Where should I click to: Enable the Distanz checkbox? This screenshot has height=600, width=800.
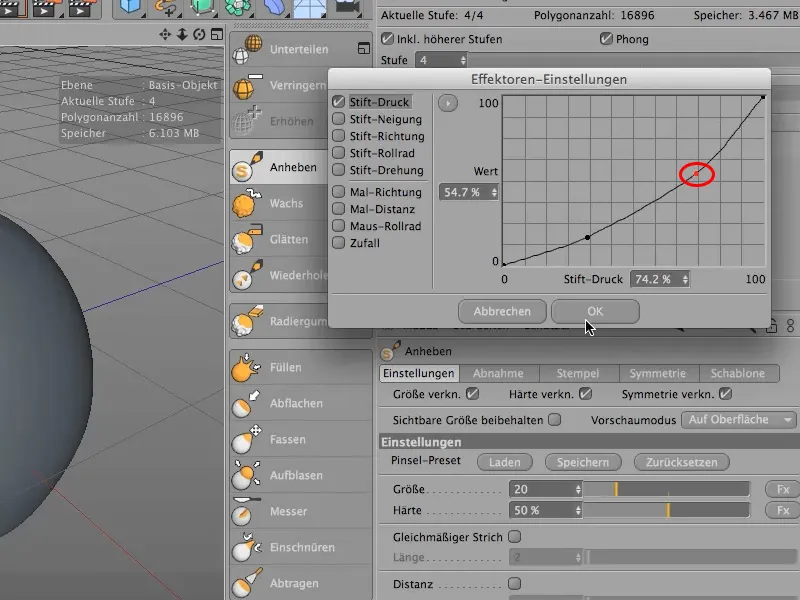(515, 583)
